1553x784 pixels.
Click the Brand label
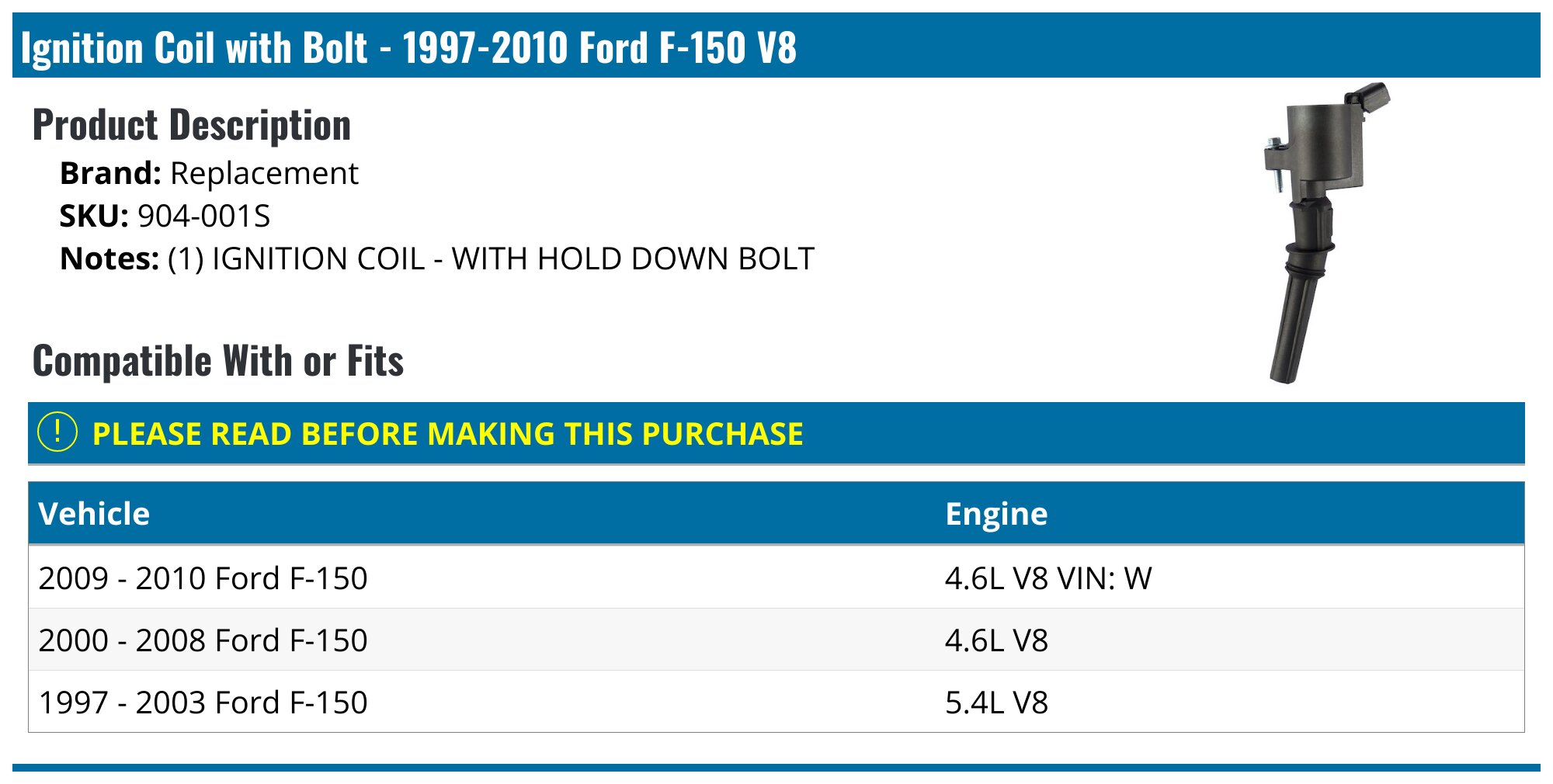110,173
